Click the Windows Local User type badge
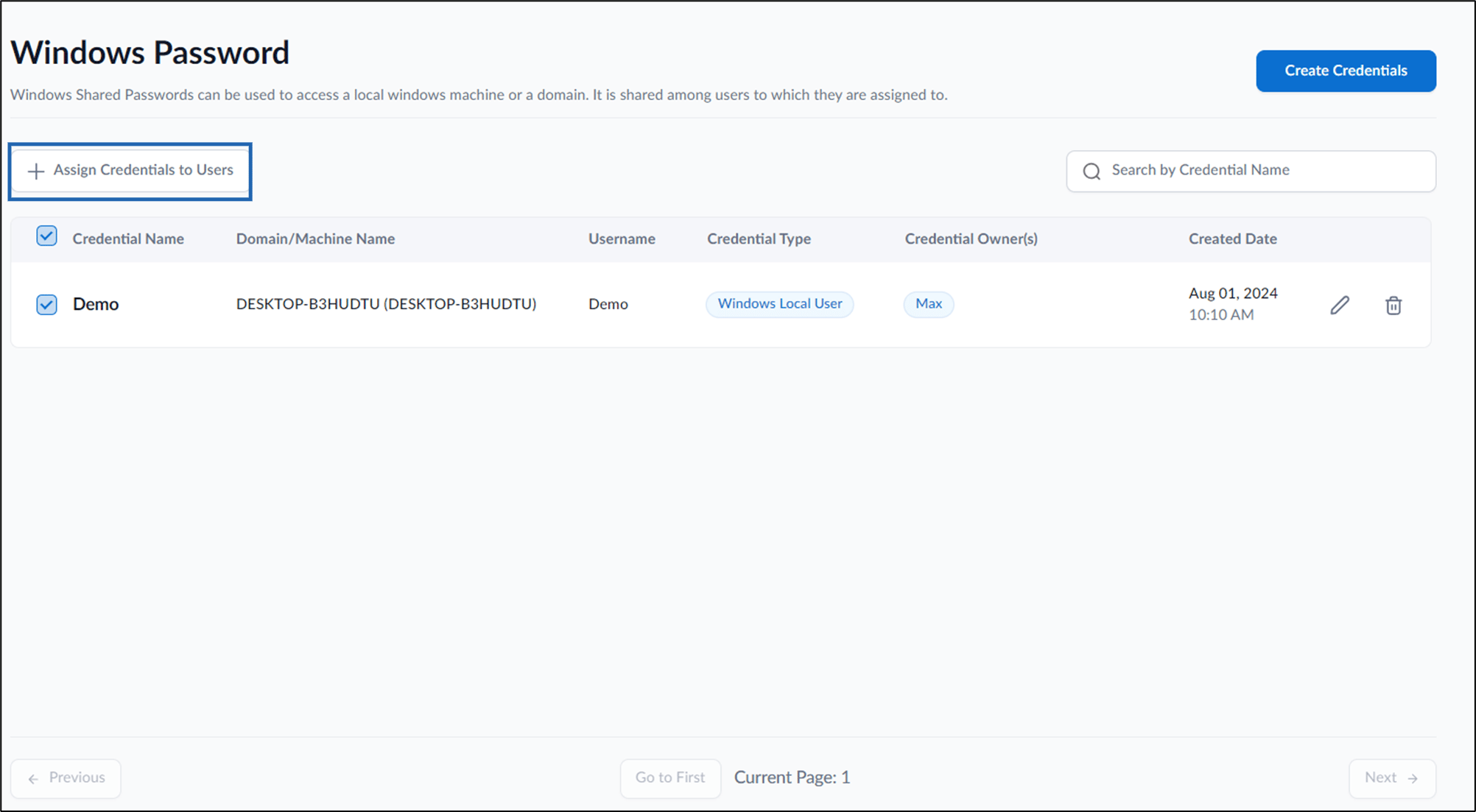The image size is (1476, 812). [x=780, y=304]
